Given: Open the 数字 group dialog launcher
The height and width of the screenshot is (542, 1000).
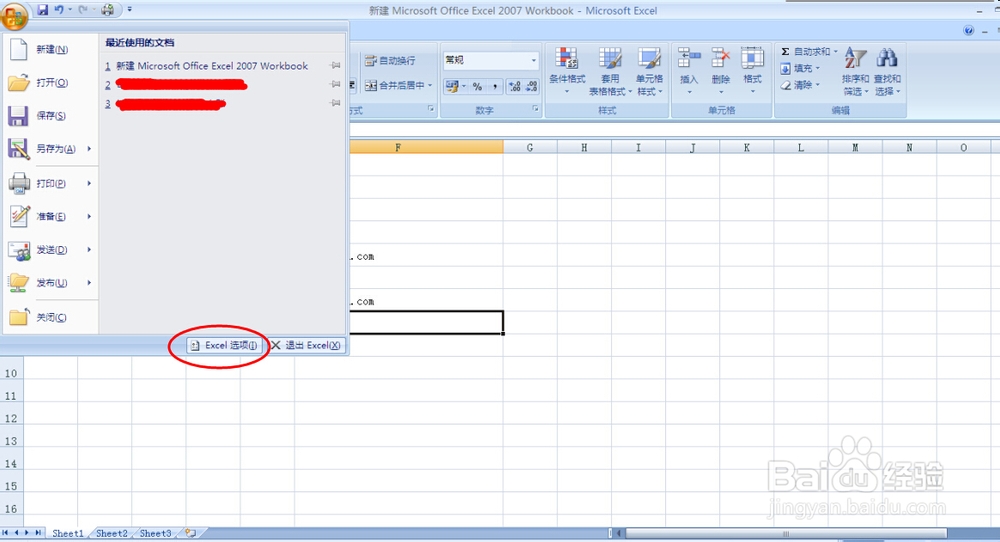Looking at the screenshot, I should 535,109.
